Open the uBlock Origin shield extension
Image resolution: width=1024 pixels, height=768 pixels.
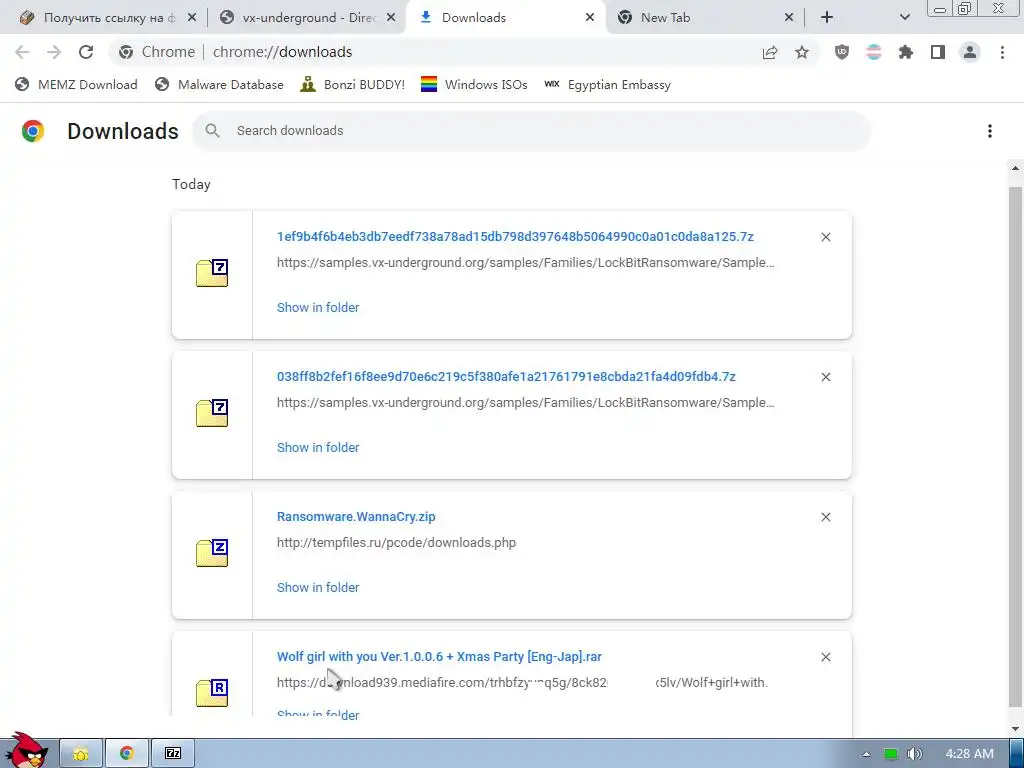point(842,52)
